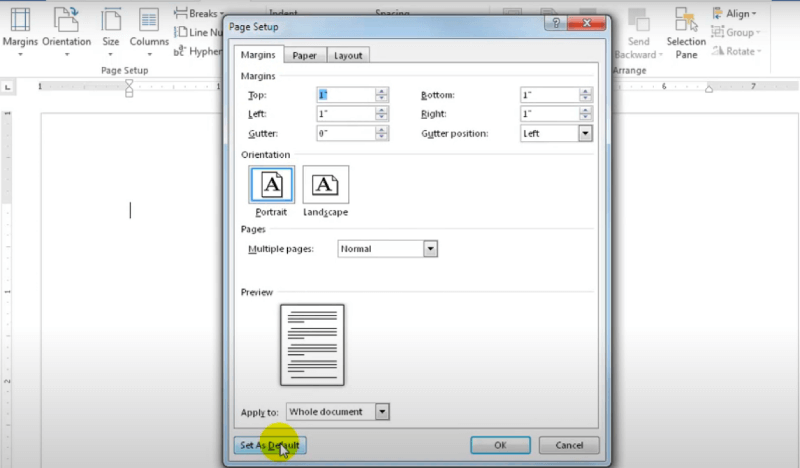The image size is (800, 468).
Task: Open the Align menu
Action: click(734, 13)
